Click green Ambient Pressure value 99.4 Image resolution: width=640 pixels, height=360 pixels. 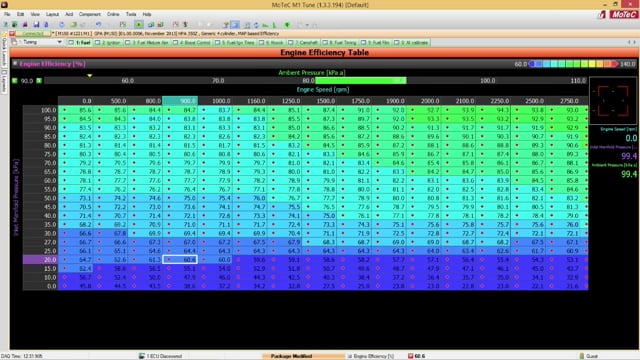tap(629, 174)
